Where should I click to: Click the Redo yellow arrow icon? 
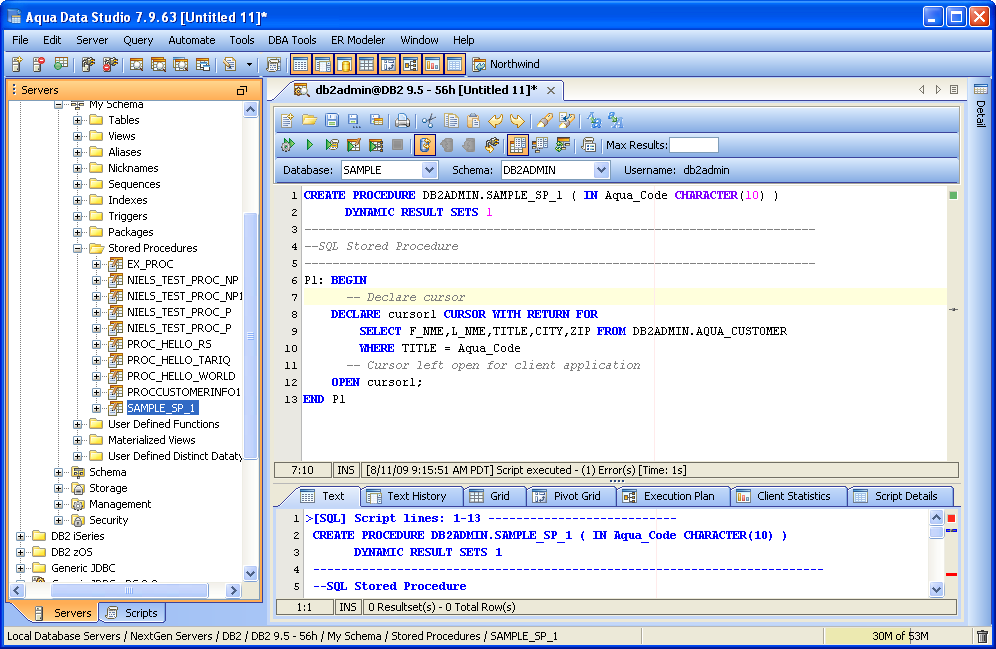point(518,120)
